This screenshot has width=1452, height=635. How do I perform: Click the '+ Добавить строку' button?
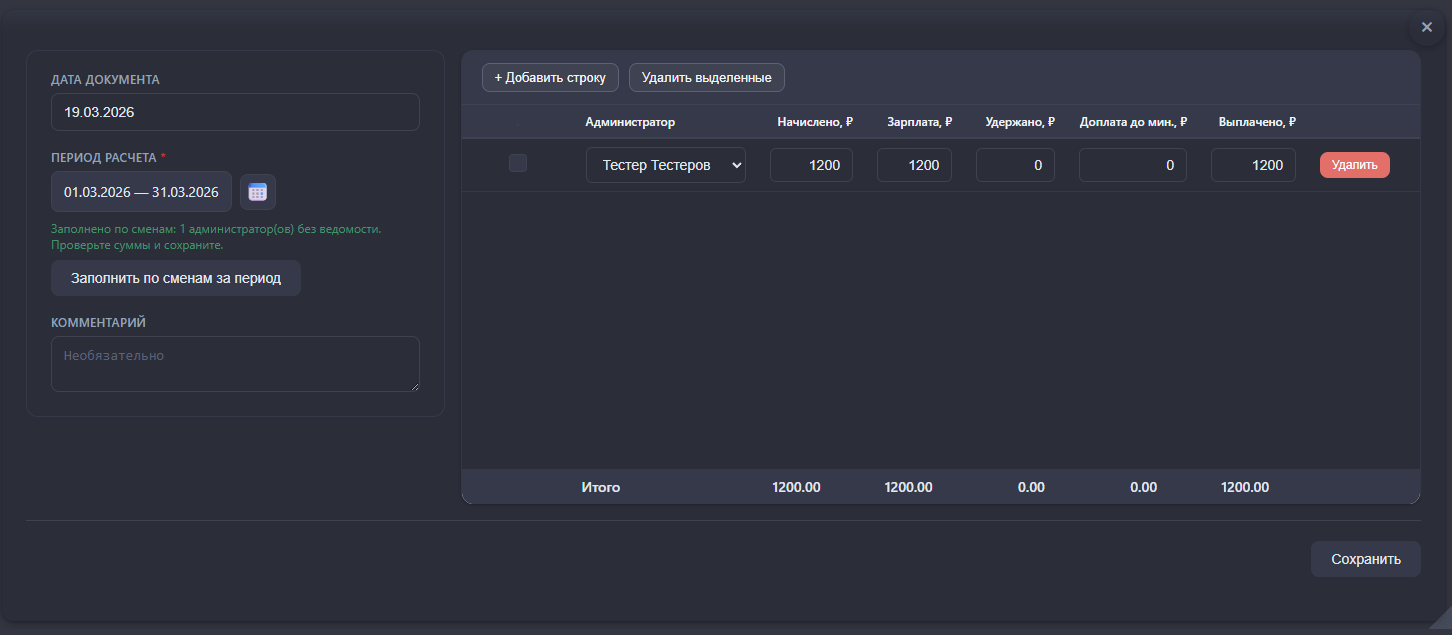pos(550,77)
